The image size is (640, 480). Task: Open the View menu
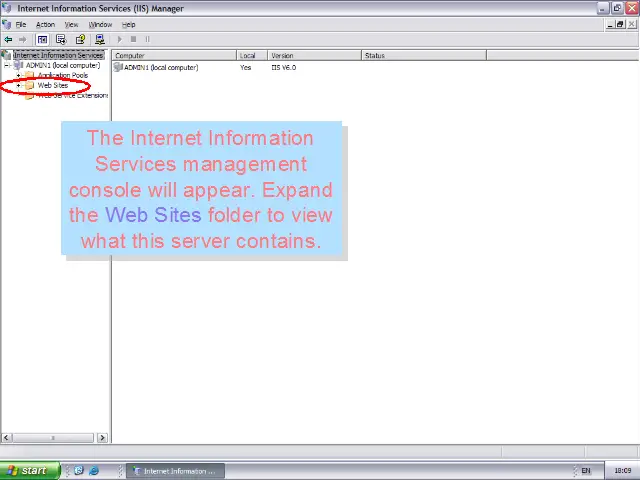71,24
